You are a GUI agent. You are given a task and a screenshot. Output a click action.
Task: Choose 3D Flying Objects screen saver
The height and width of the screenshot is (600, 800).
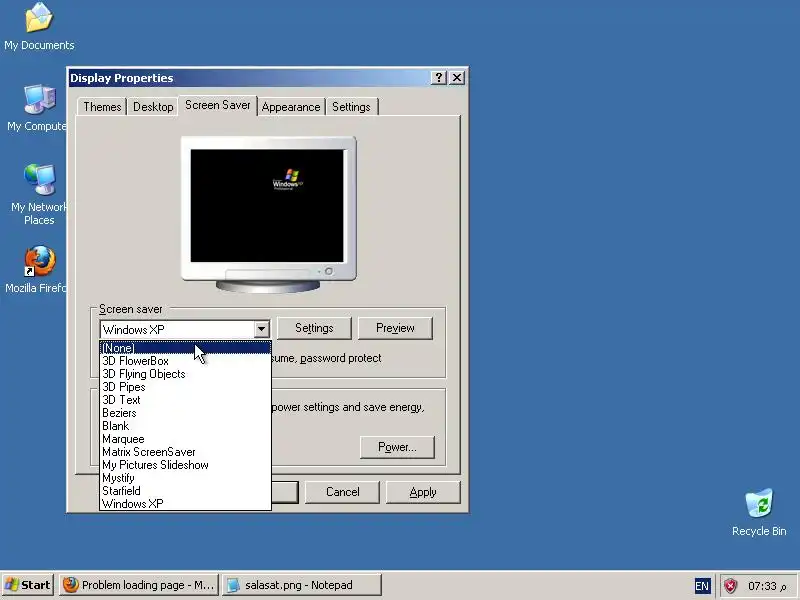click(x=185, y=374)
